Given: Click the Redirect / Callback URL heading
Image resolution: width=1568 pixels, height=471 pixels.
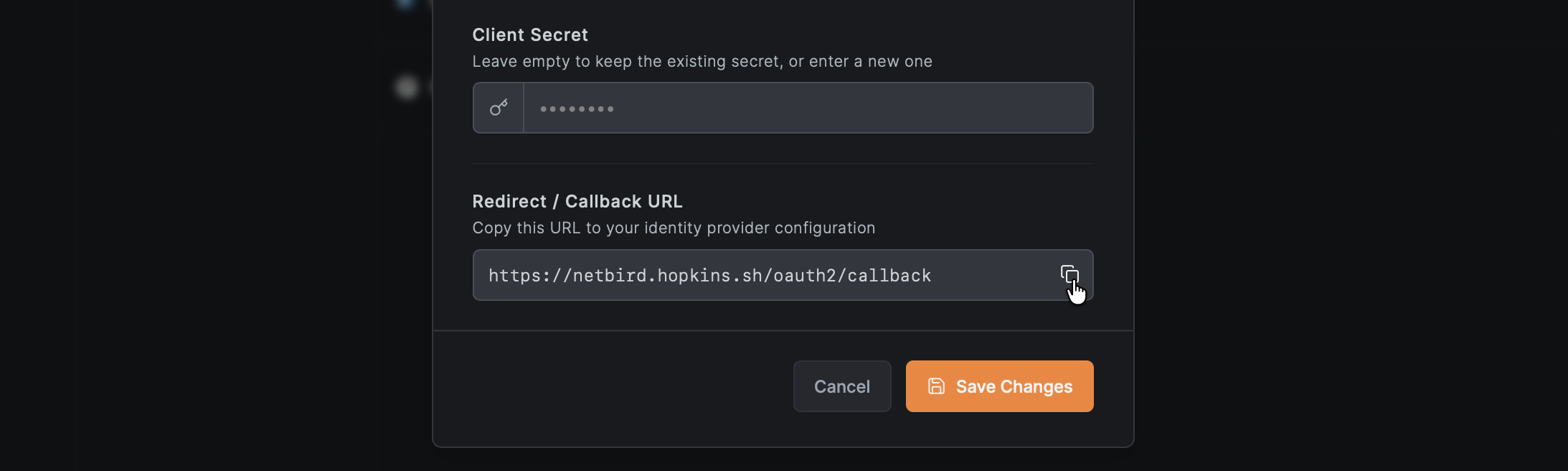Looking at the screenshot, I should 577,201.
